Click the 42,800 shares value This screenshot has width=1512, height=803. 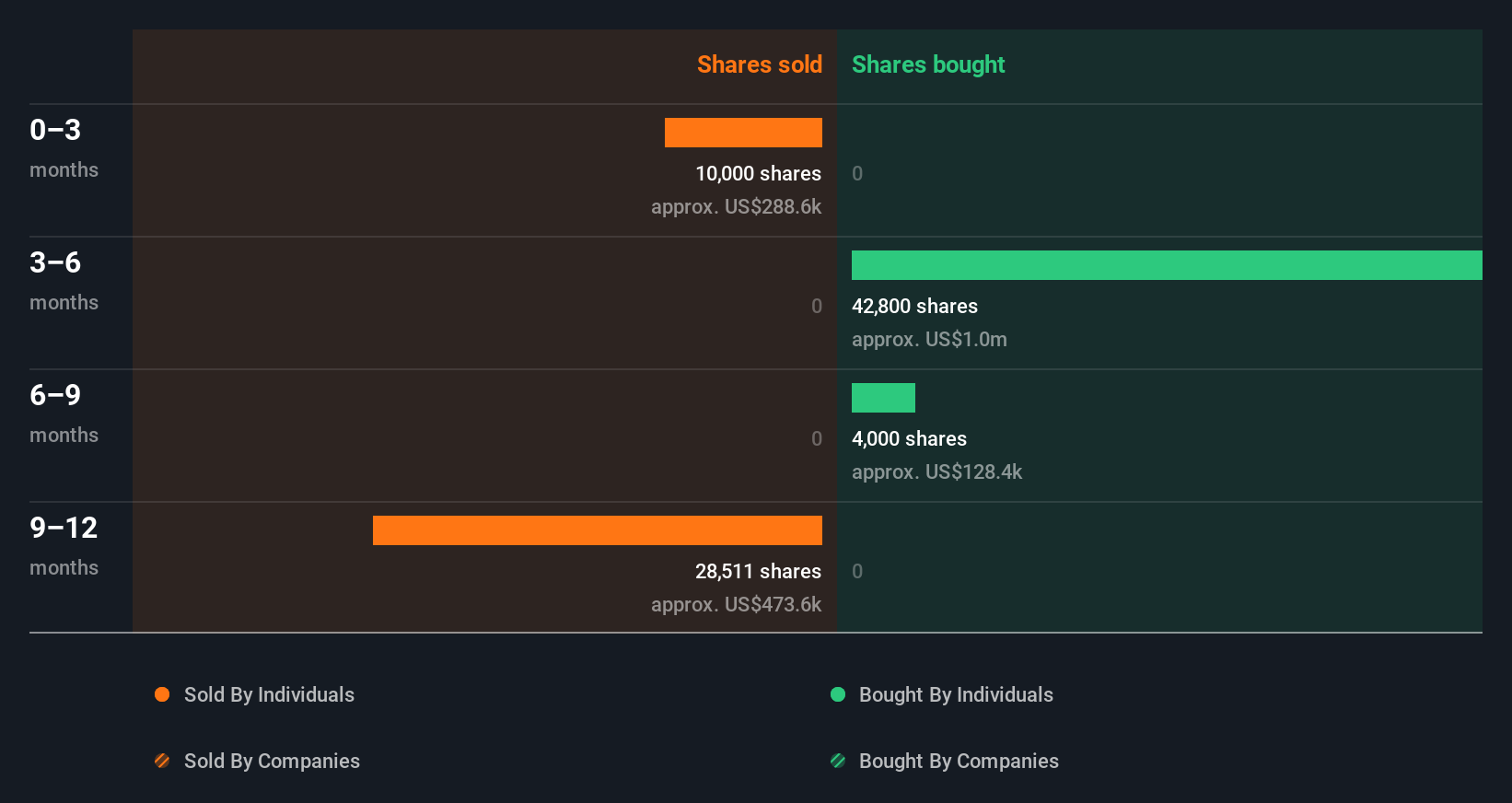(x=914, y=307)
